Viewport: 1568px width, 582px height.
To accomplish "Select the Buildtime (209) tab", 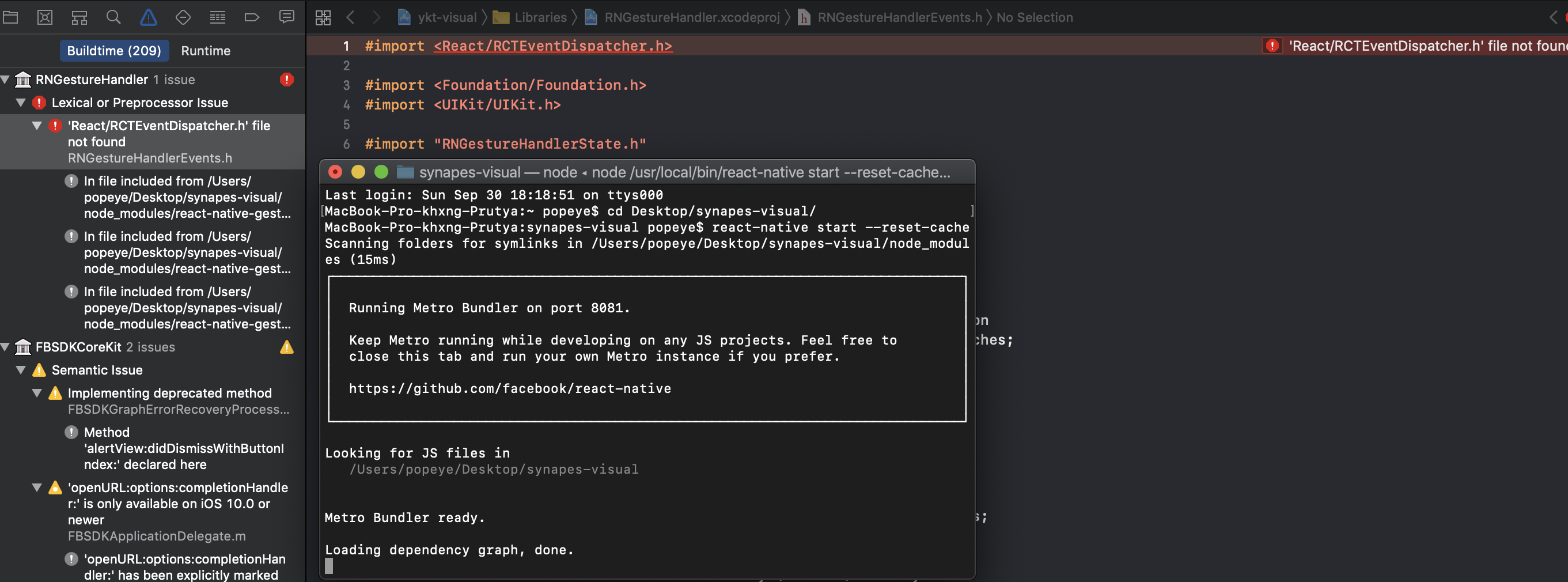I will coord(115,51).
